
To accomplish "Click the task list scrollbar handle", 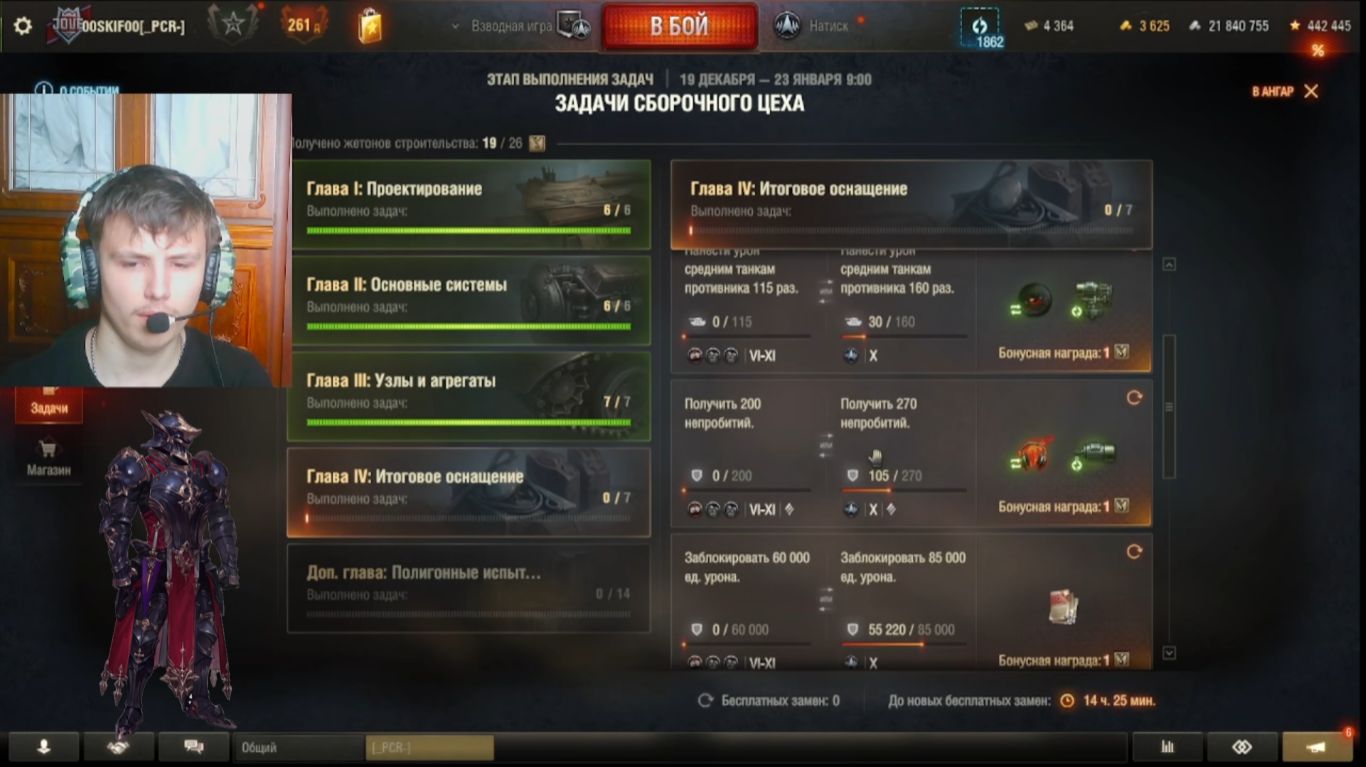I will [1169, 397].
